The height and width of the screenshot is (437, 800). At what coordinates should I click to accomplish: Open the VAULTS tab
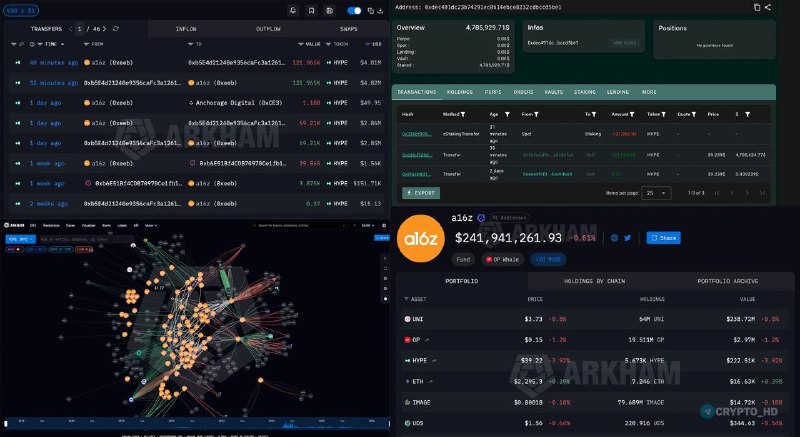pyautogui.click(x=554, y=92)
